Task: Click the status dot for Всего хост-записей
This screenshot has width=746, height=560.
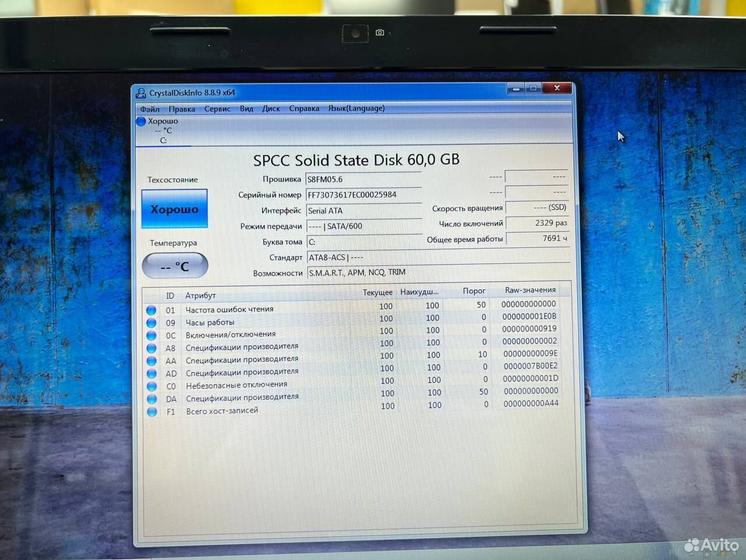Action: click(152, 412)
